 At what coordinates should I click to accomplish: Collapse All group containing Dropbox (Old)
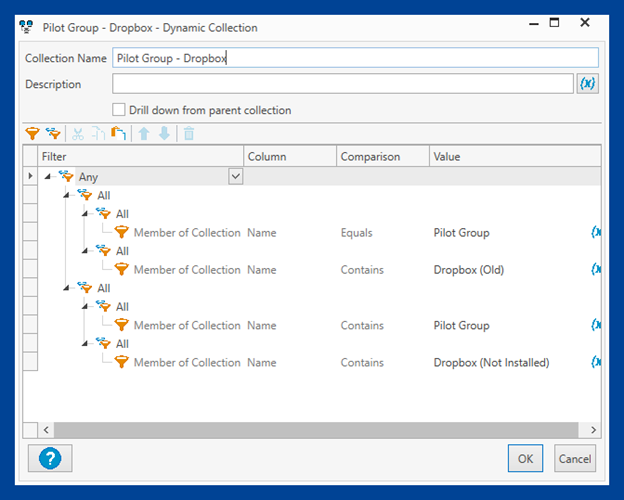click(x=85, y=251)
